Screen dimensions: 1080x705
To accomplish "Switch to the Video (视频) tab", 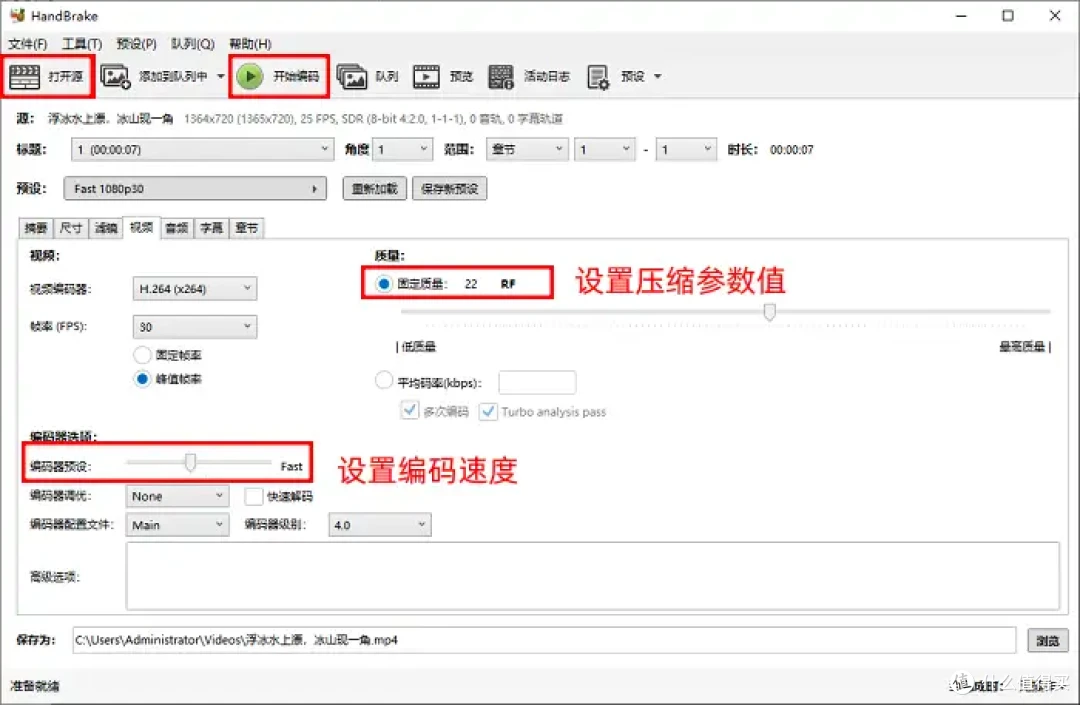I will pyautogui.click(x=141, y=227).
